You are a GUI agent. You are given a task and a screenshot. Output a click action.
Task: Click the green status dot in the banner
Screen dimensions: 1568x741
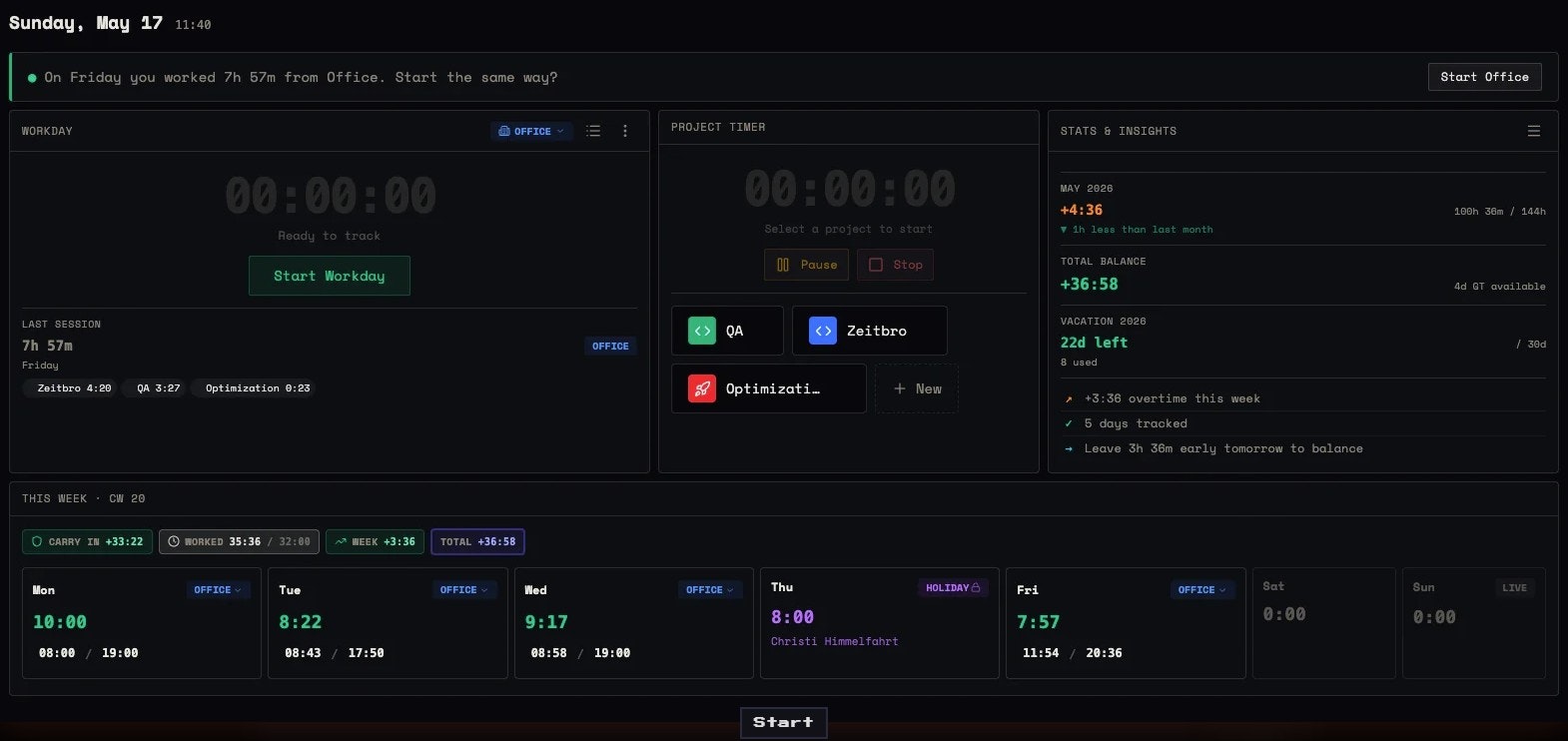pyautogui.click(x=32, y=78)
